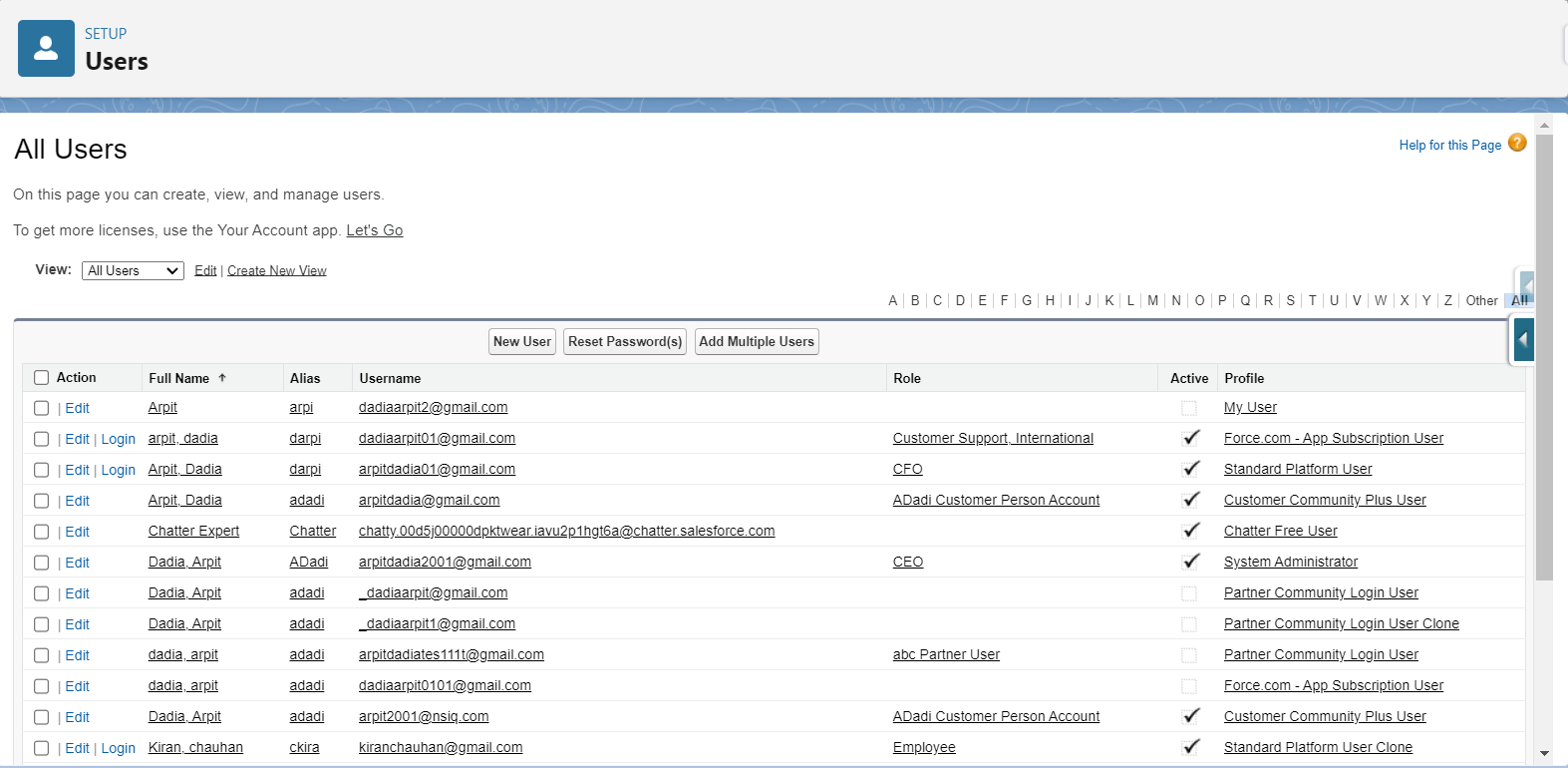The width and height of the screenshot is (1568, 768).
Task: Click the Add Multiple Users button
Action: coord(756,342)
